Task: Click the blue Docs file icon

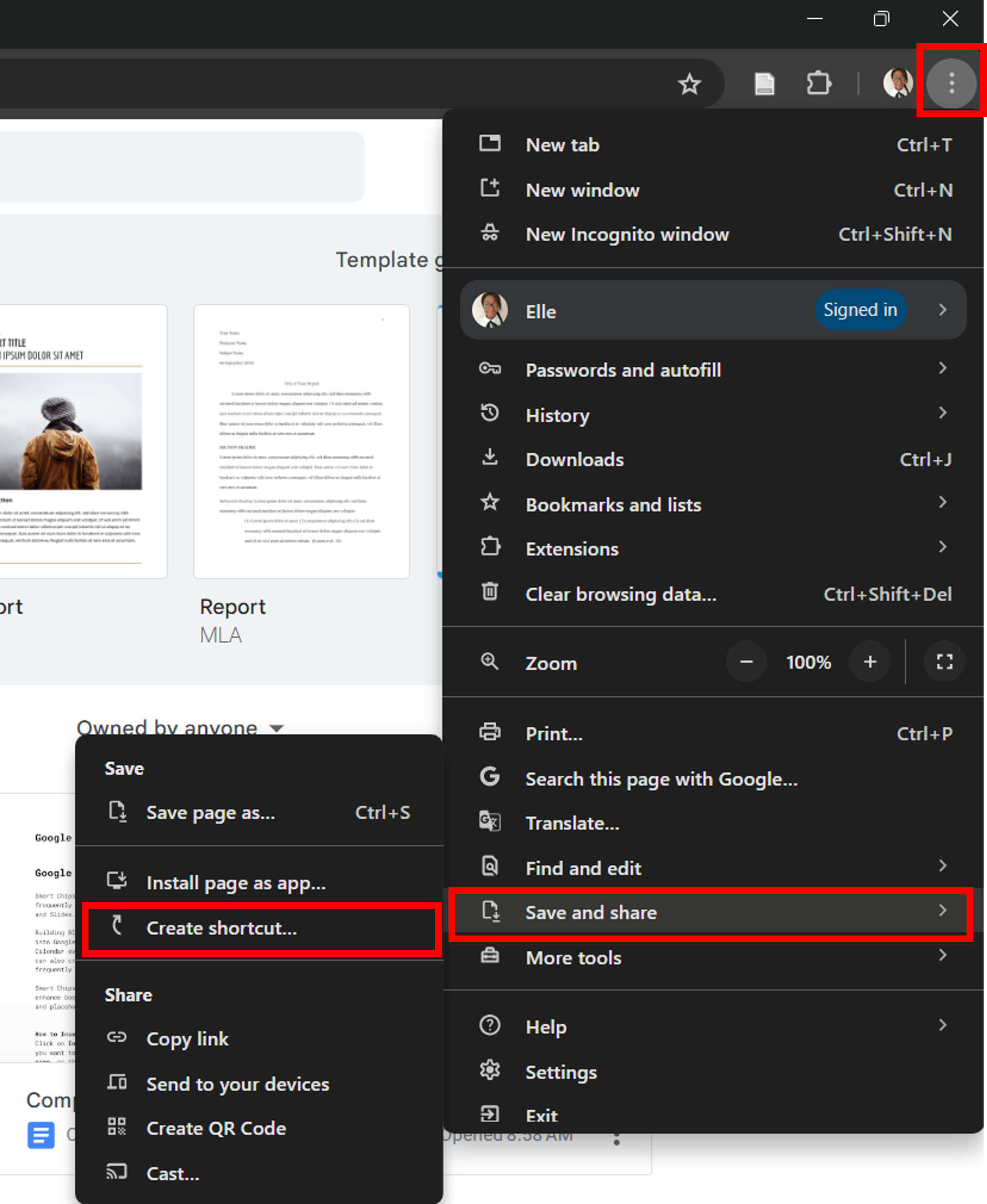Action: 41,1135
